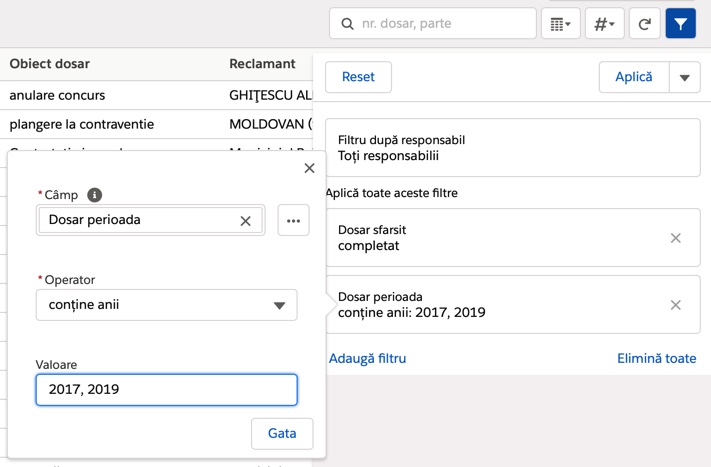
Task: Expand the Operator dropdown
Action: point(166,305)
